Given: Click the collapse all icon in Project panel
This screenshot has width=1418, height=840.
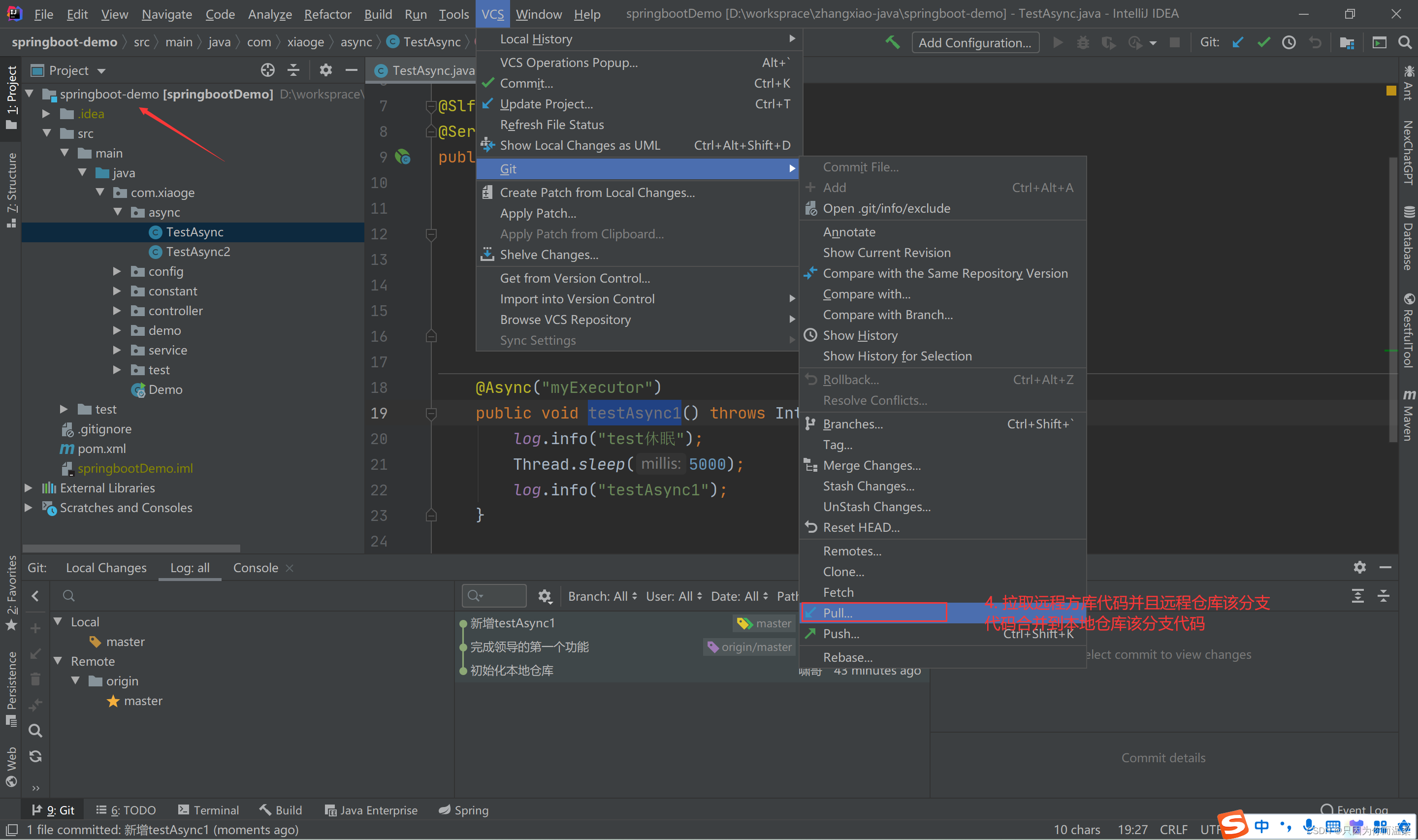Looking at the screenshot, I should point(293,70).
